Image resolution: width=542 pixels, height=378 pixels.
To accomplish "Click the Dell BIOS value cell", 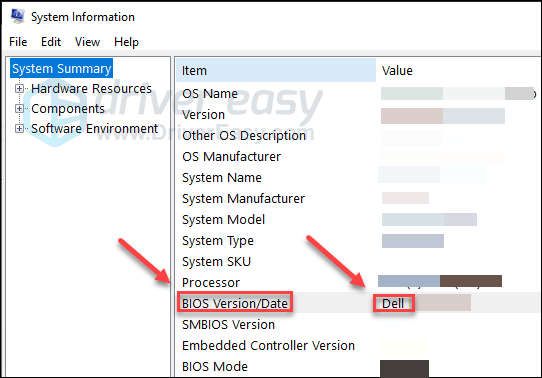I will tap(393, 303).
